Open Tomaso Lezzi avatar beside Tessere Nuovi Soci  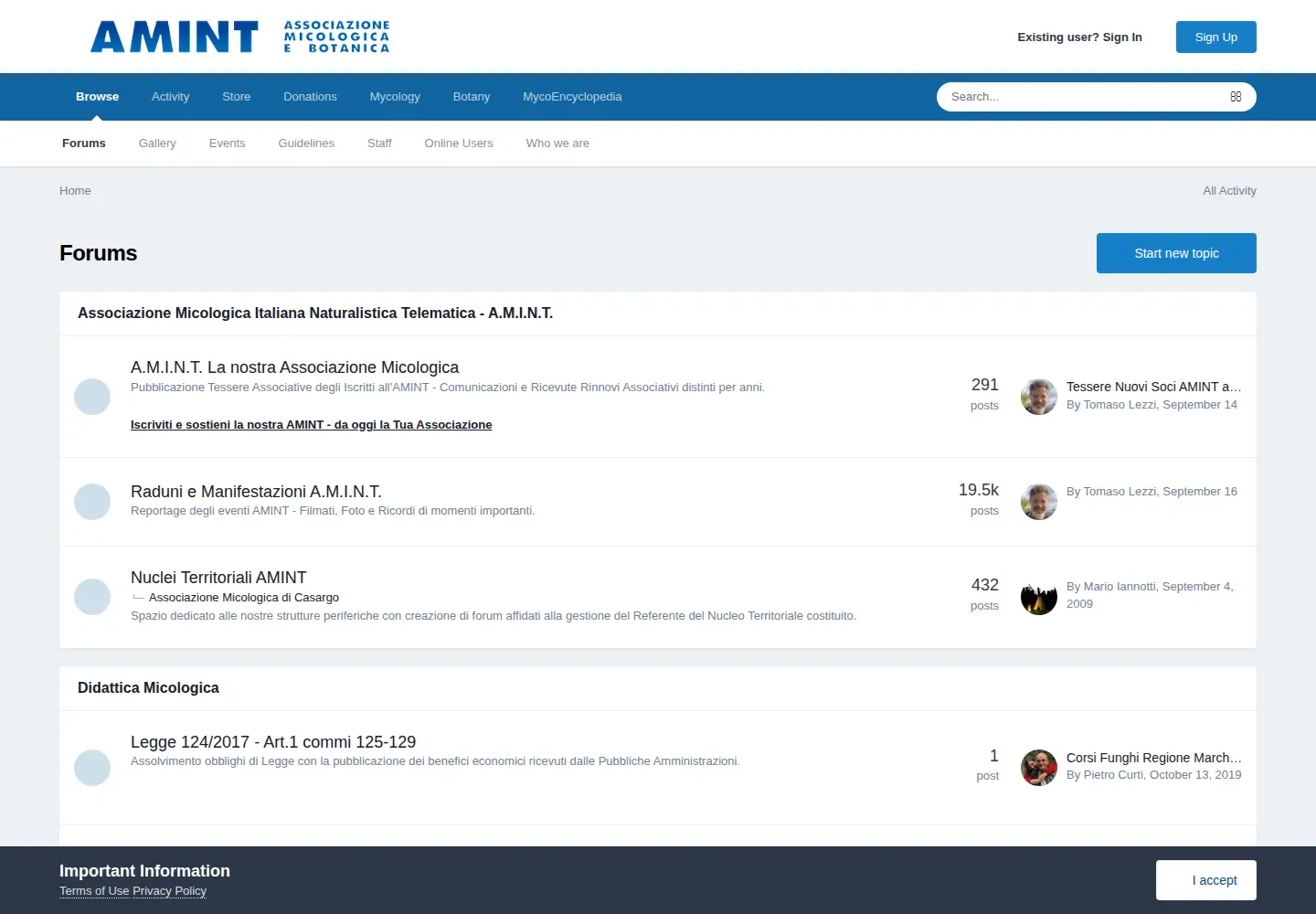tap(1039, 397)
